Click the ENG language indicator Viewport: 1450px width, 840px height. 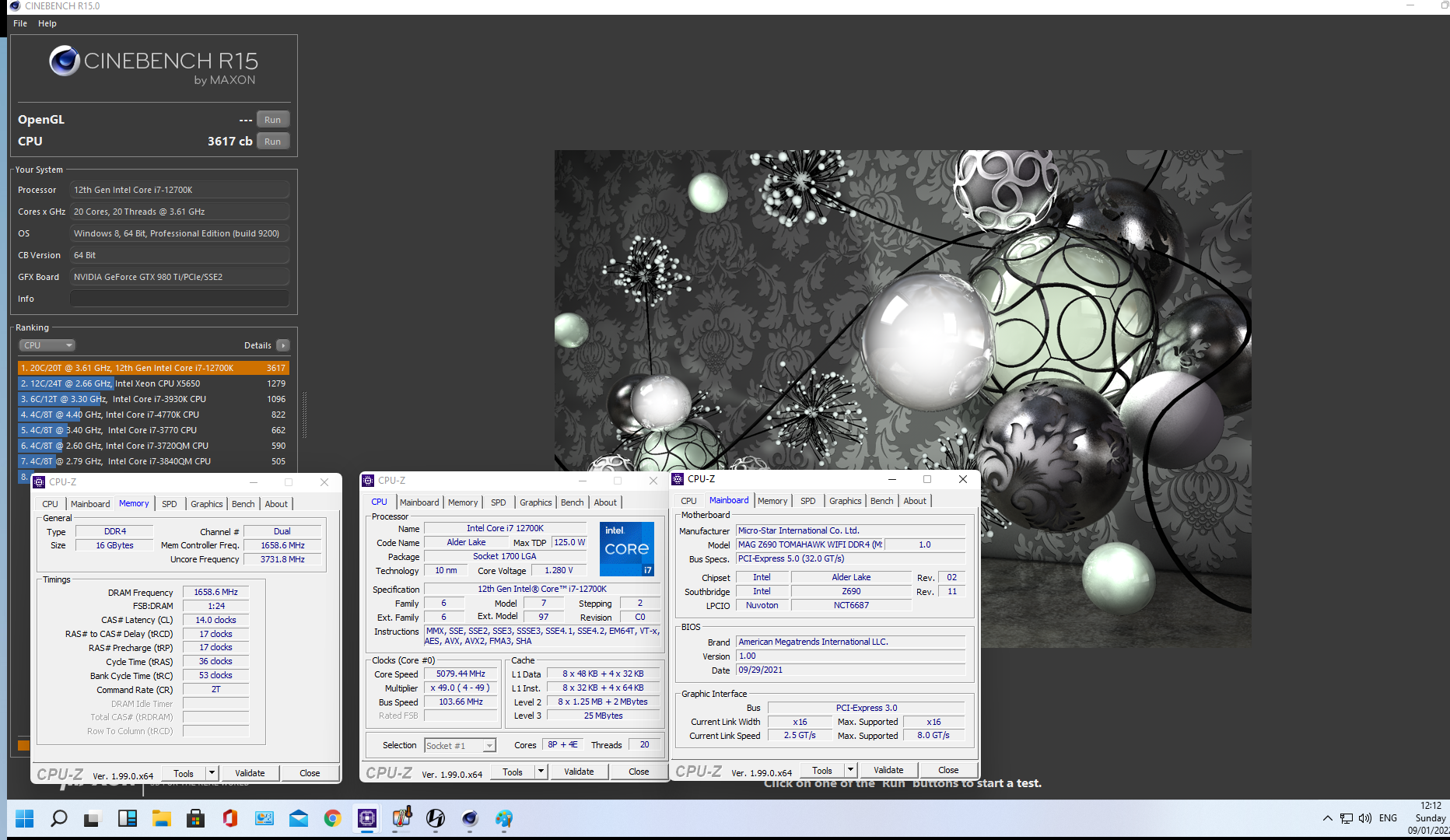(1388, 818)
